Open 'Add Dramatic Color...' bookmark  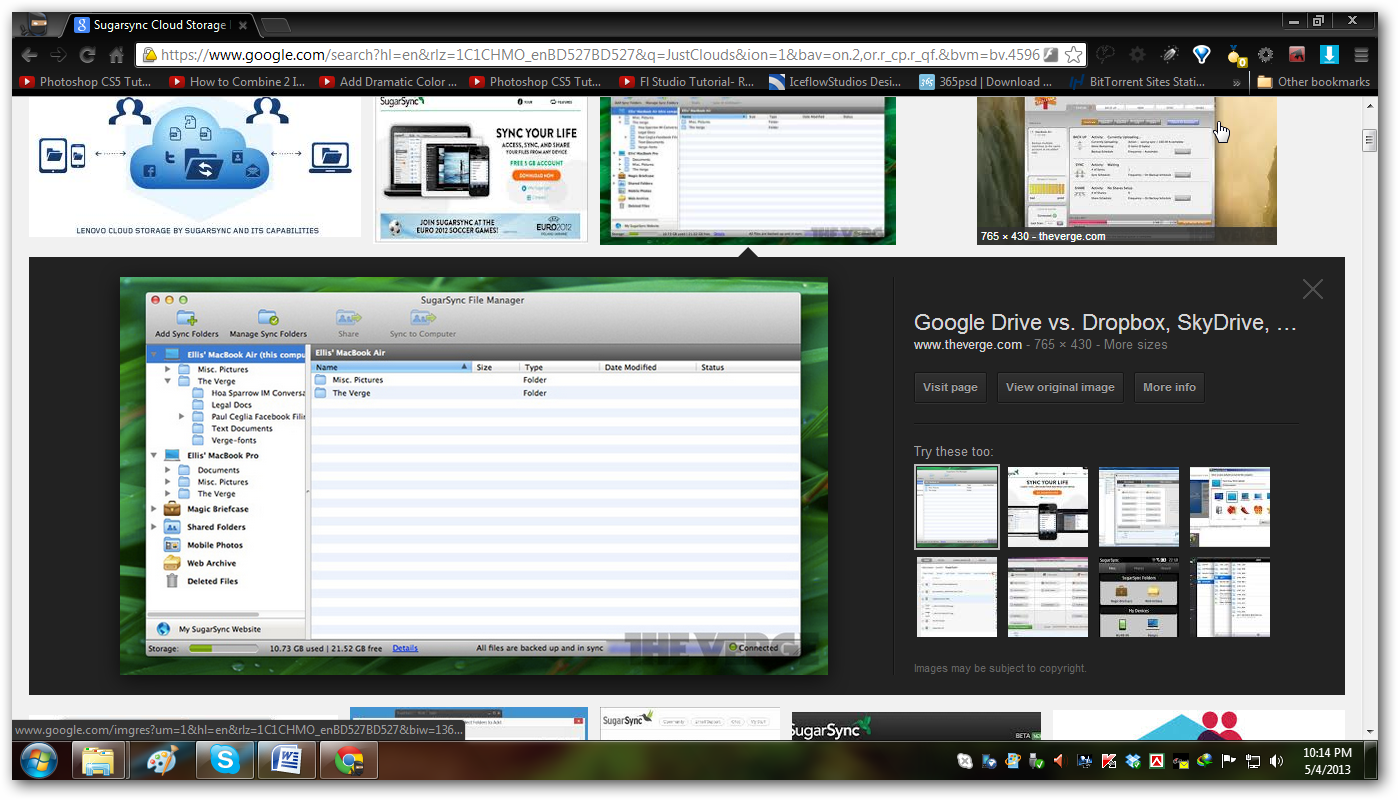pos(387,82)
